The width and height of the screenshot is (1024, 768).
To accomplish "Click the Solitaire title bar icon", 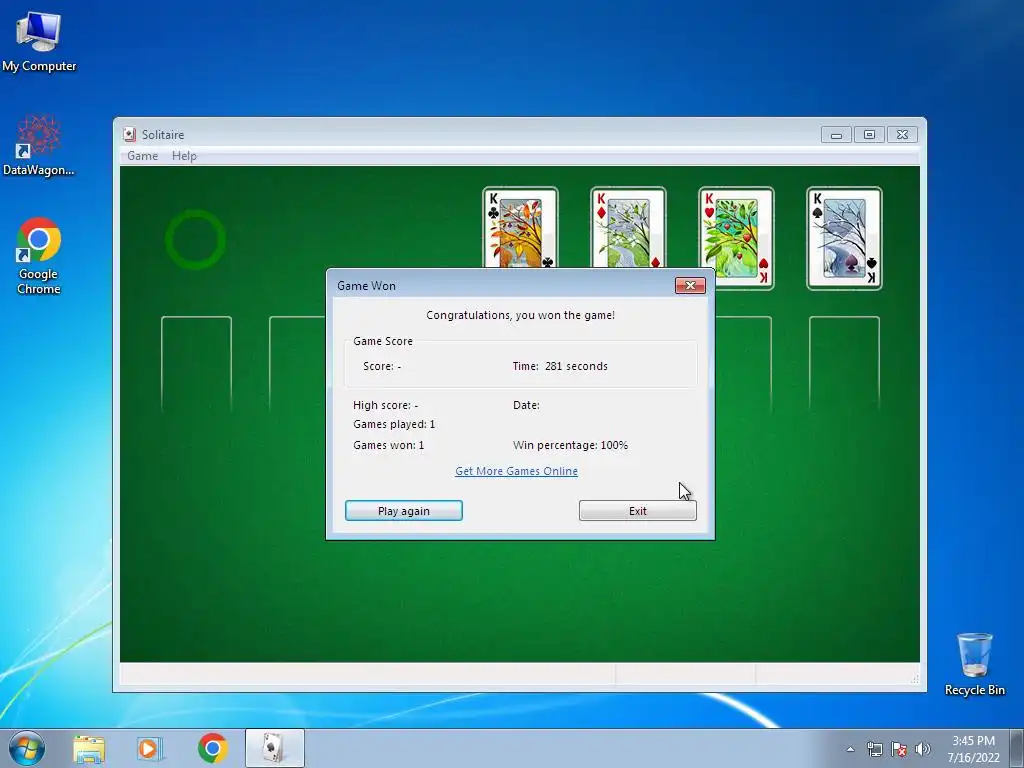I will [x=129, y=135].
